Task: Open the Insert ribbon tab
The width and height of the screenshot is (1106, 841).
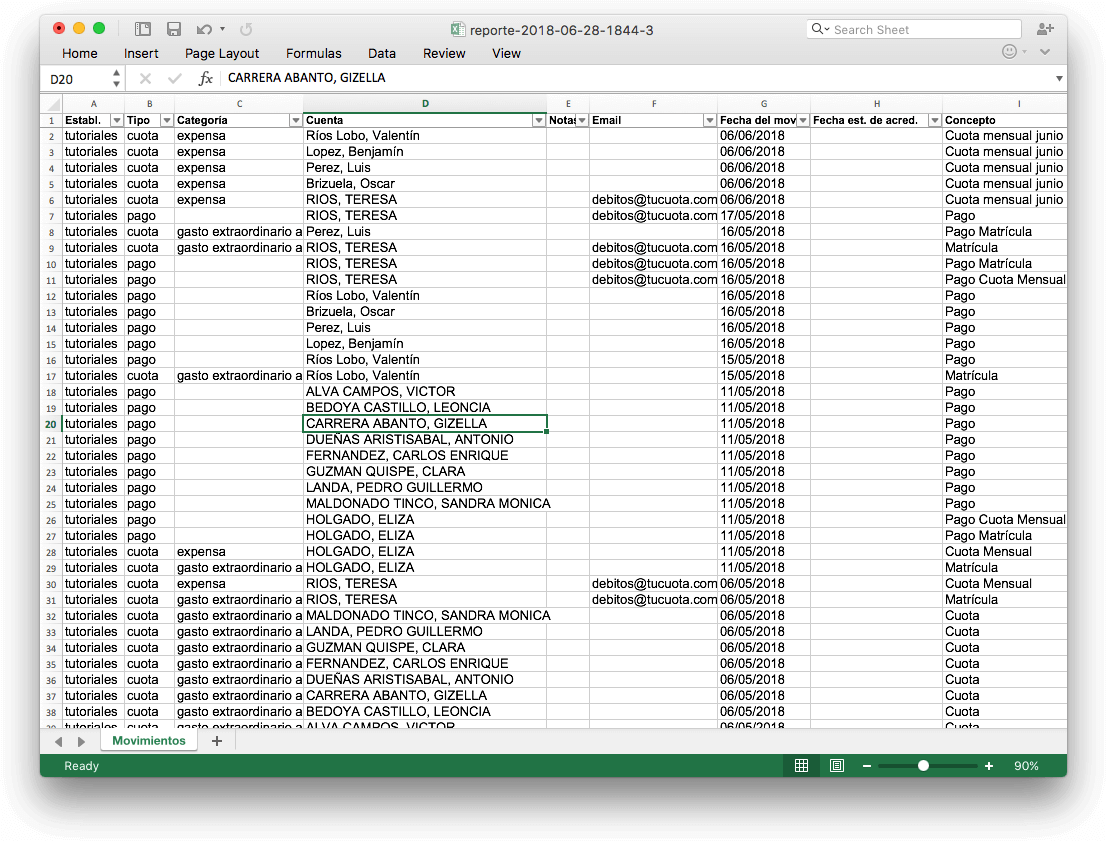Action: coord(141,53)
